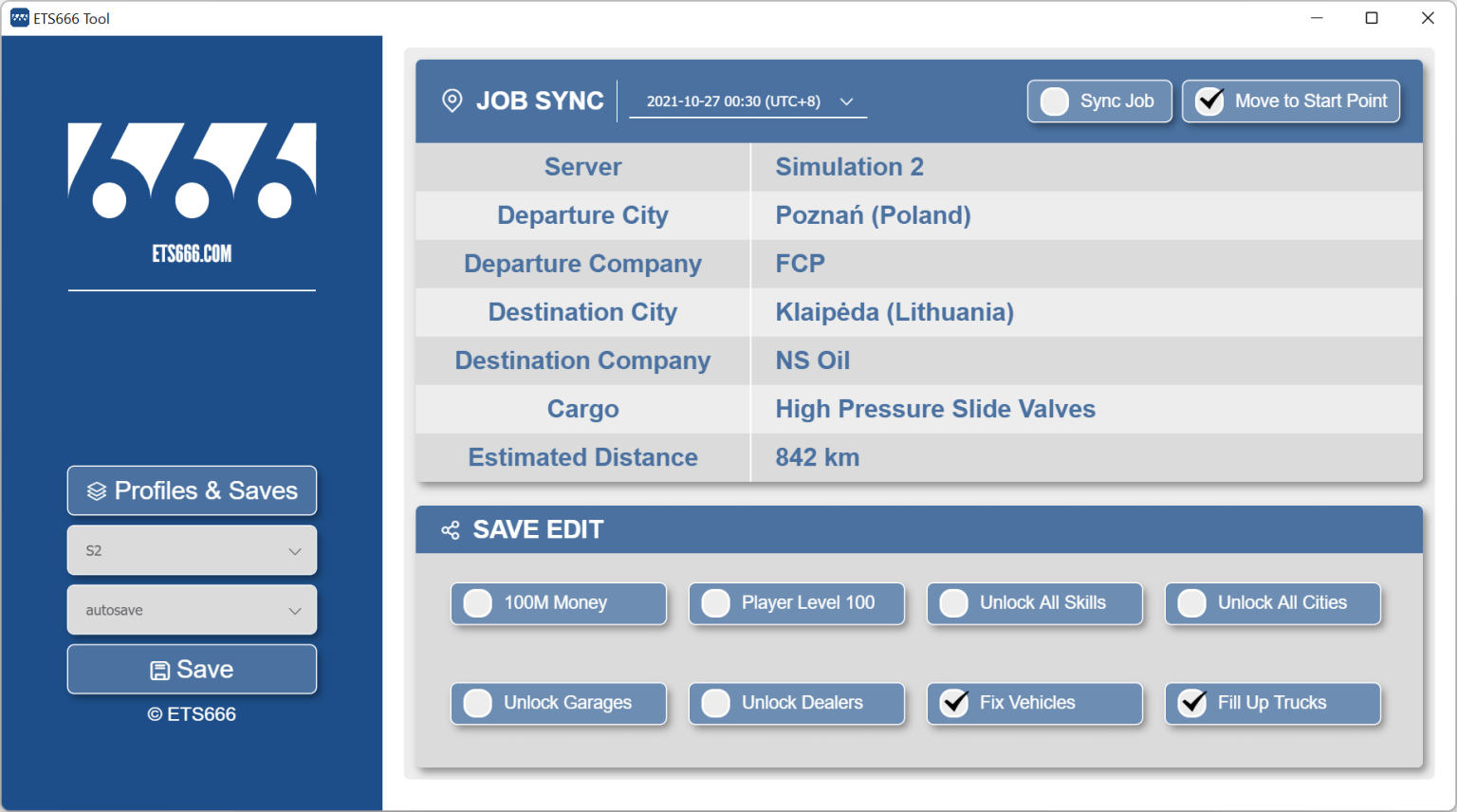
Task: Click the checkmark icon inside Move to Start Point
Action: pos(1208,101)
